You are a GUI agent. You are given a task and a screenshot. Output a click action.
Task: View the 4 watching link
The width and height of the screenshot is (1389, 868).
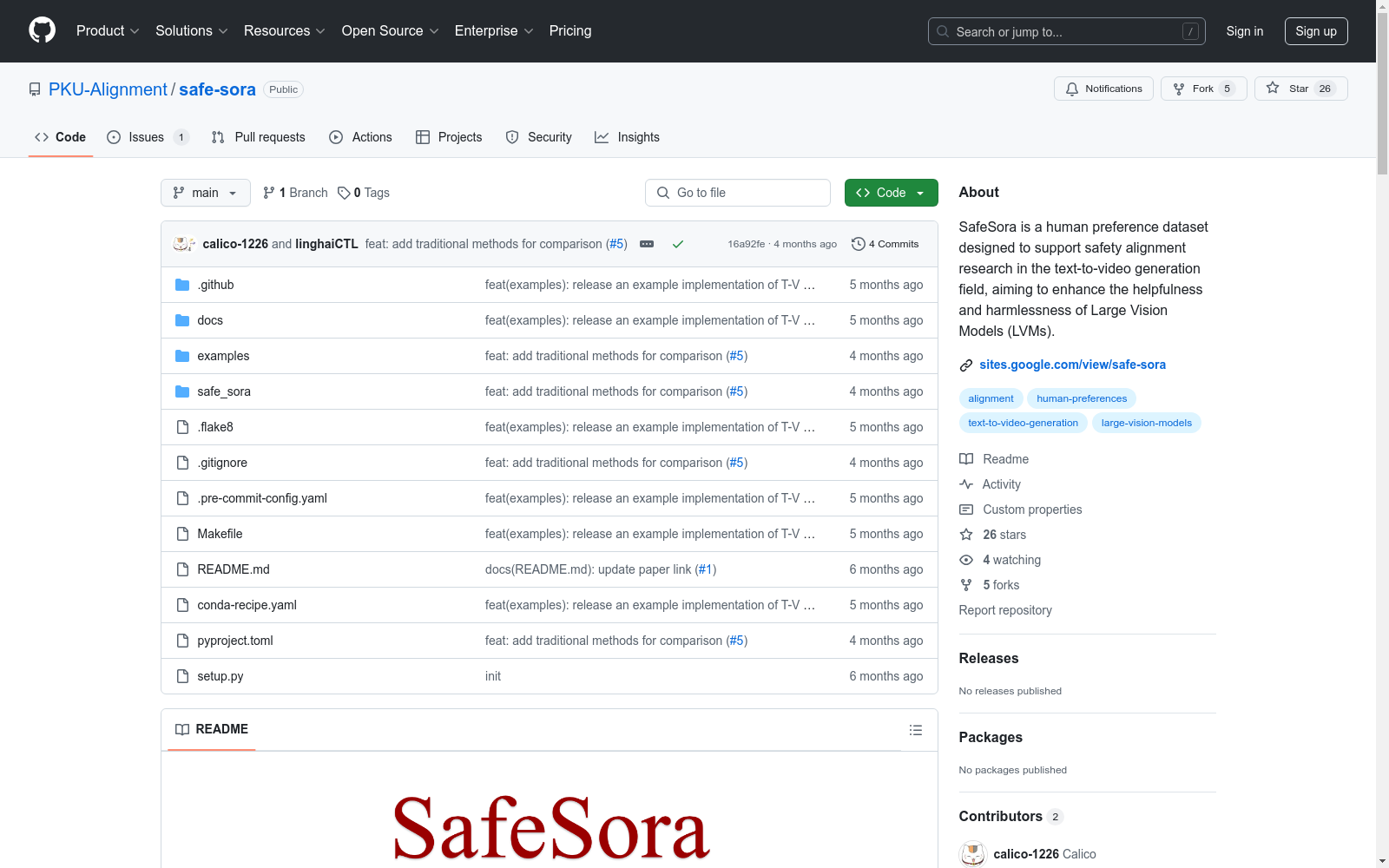1000,560
